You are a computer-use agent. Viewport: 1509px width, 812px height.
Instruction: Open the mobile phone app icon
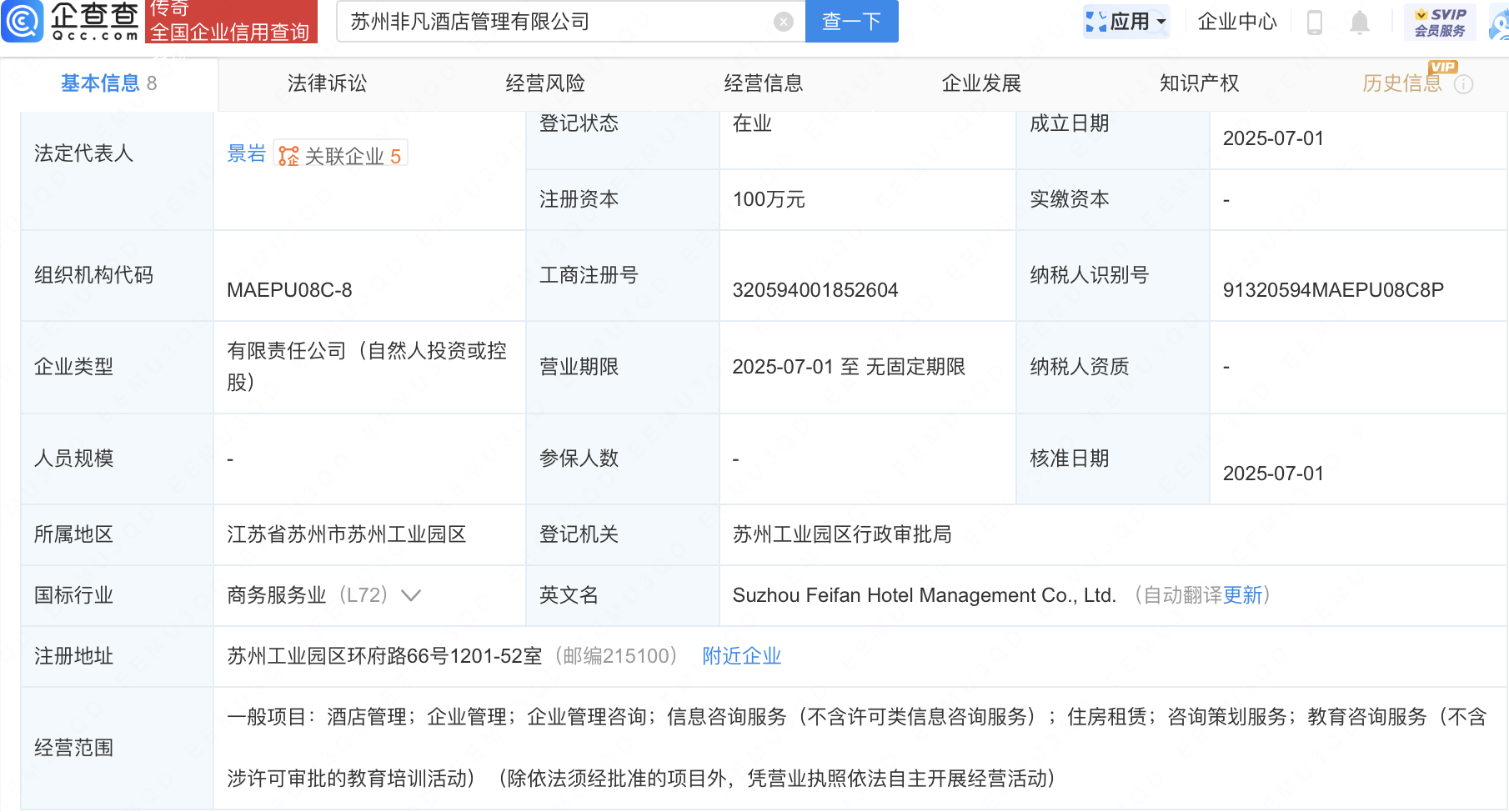pyautogui.click(x=1315, y=22)
